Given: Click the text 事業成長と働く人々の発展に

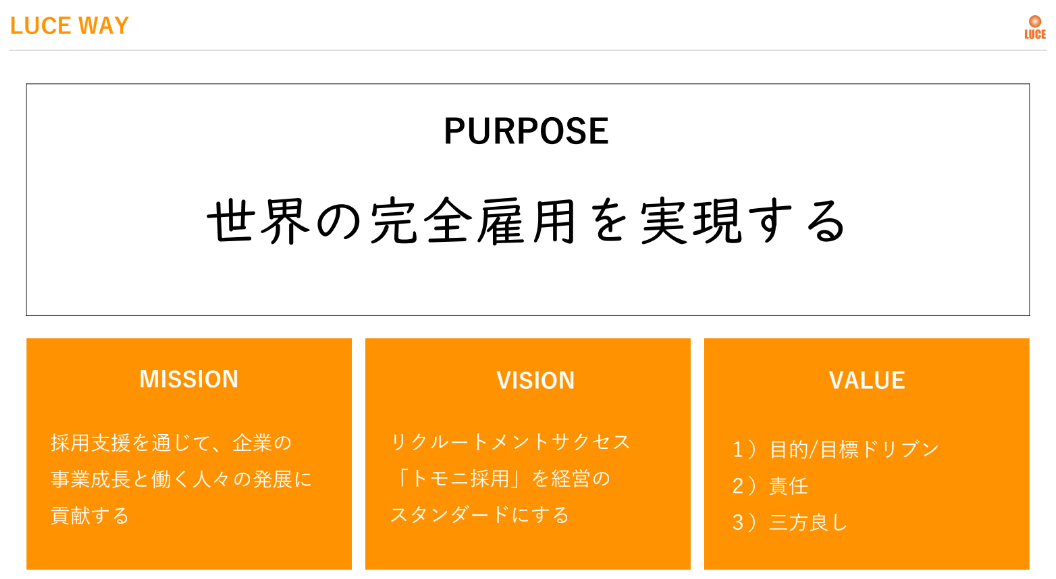Looking at the screenshot, I should click(x=182, y=479).
